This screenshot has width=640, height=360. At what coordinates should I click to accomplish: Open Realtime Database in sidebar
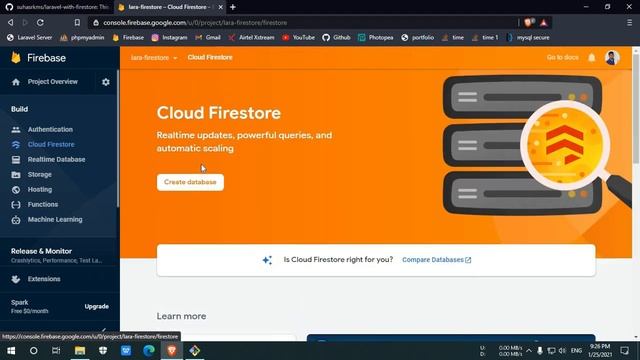click(56, 160)
